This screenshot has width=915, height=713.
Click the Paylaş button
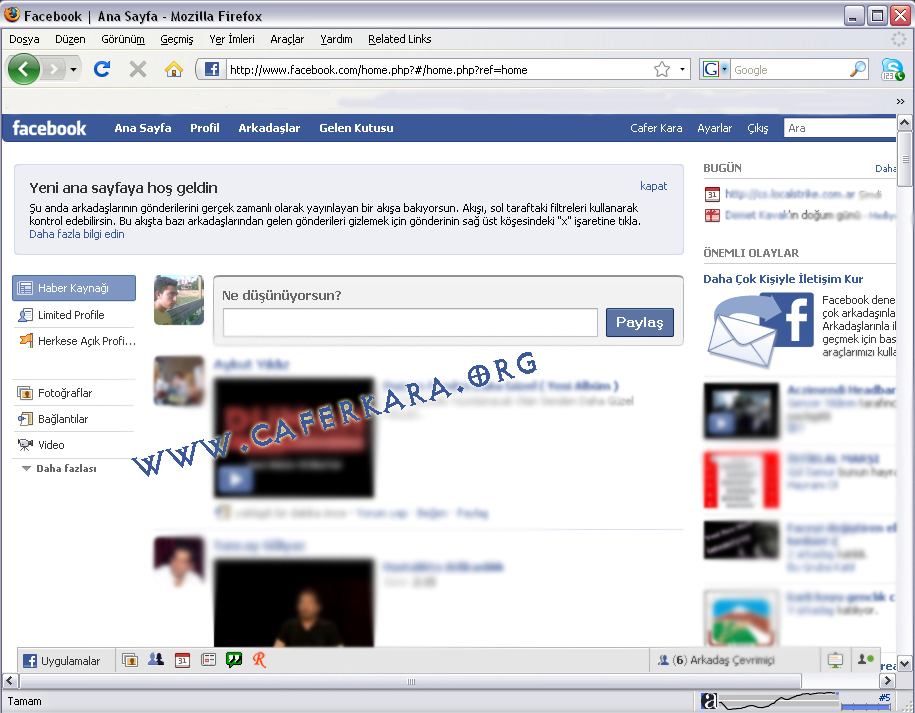[640, 322]
